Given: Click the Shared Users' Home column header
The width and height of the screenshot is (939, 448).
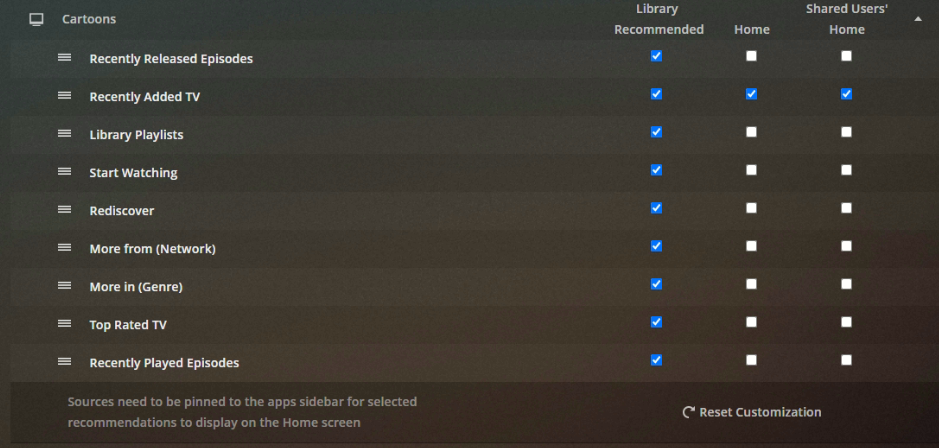Looking at the screenshot, I should point(847,19).
